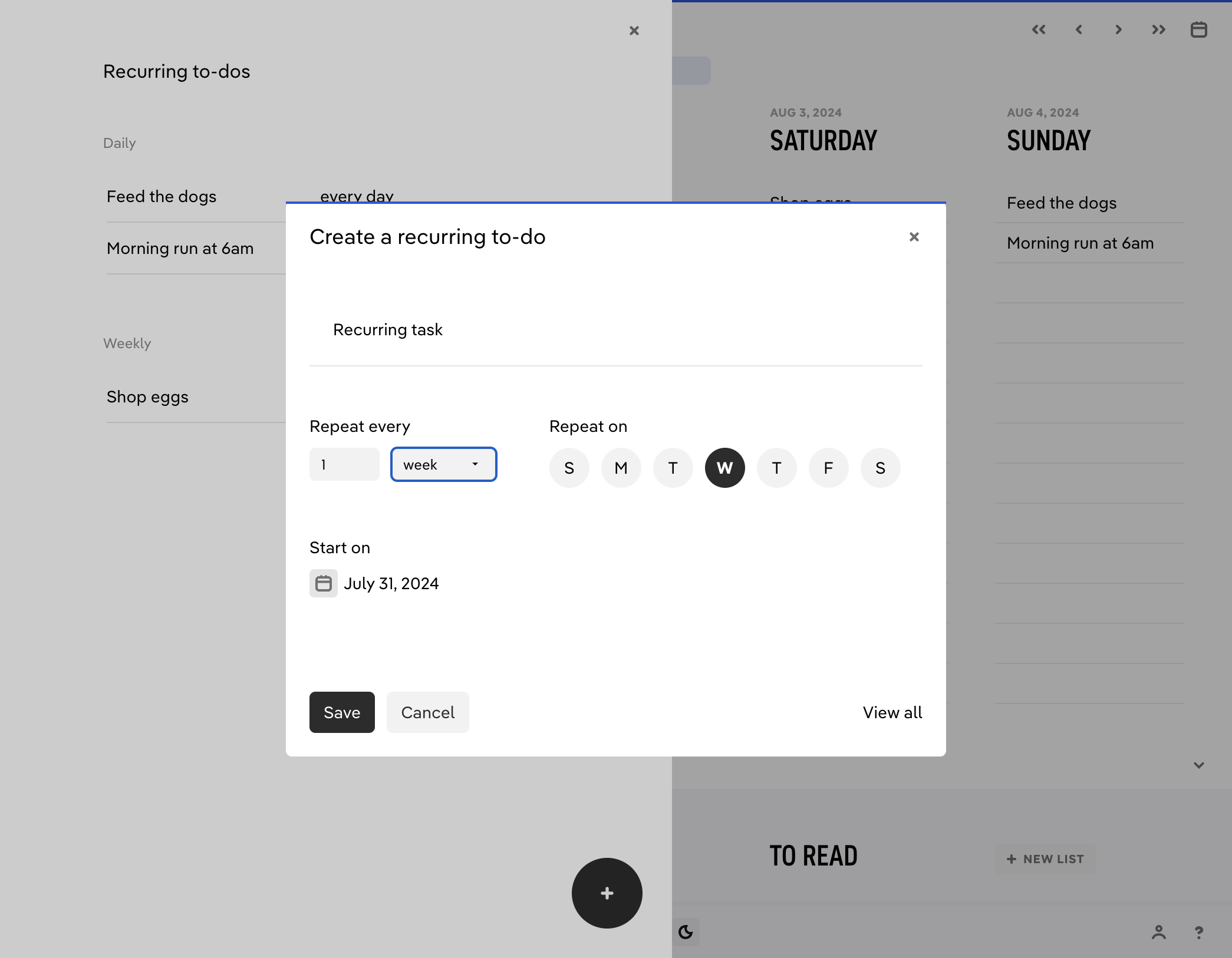
Task: Open the account profile icon
Action: click(x=1159, y=932)
